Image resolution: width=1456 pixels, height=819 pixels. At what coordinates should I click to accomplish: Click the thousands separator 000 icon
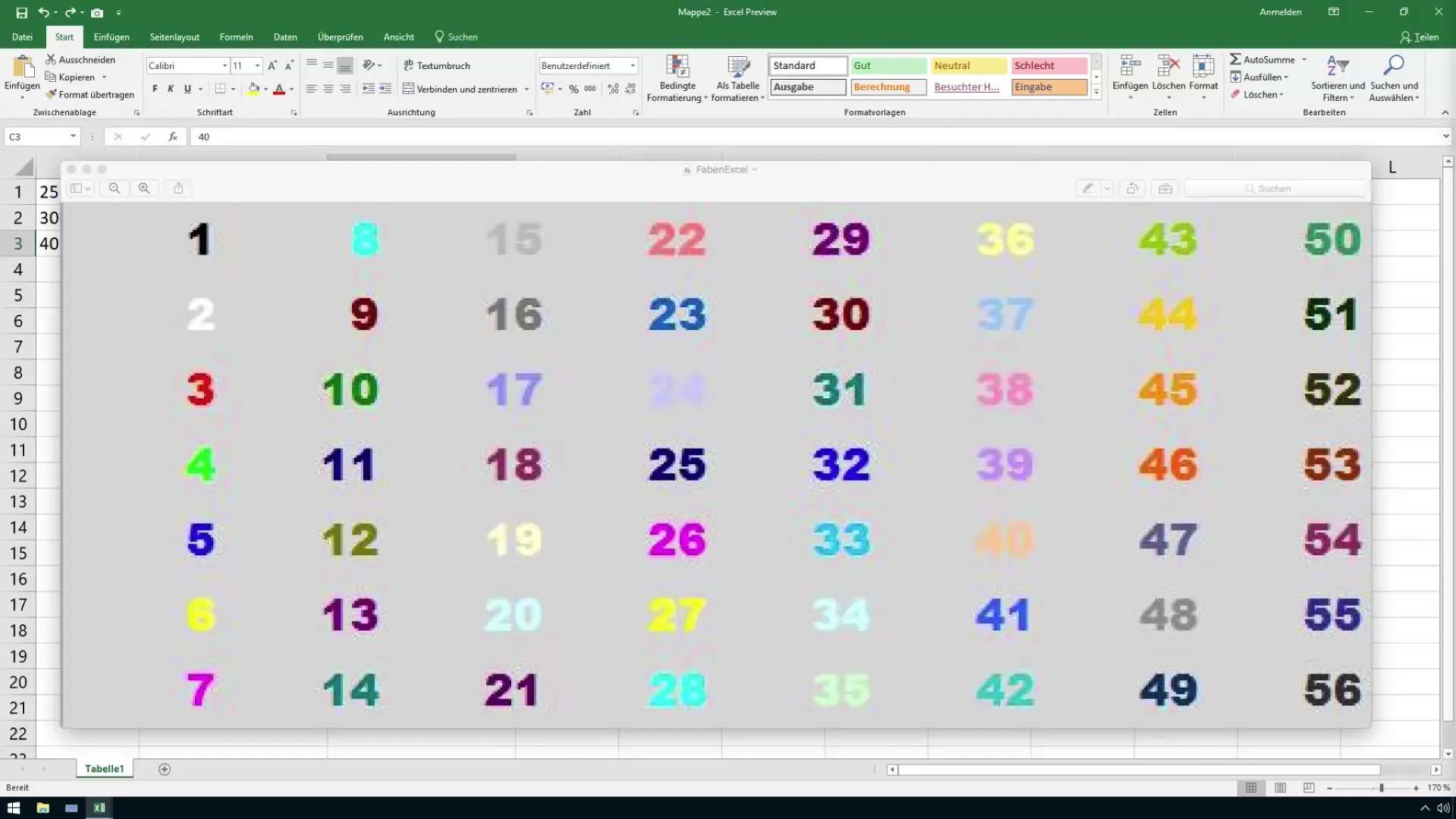pyautogui.click(x=590, y=89)
